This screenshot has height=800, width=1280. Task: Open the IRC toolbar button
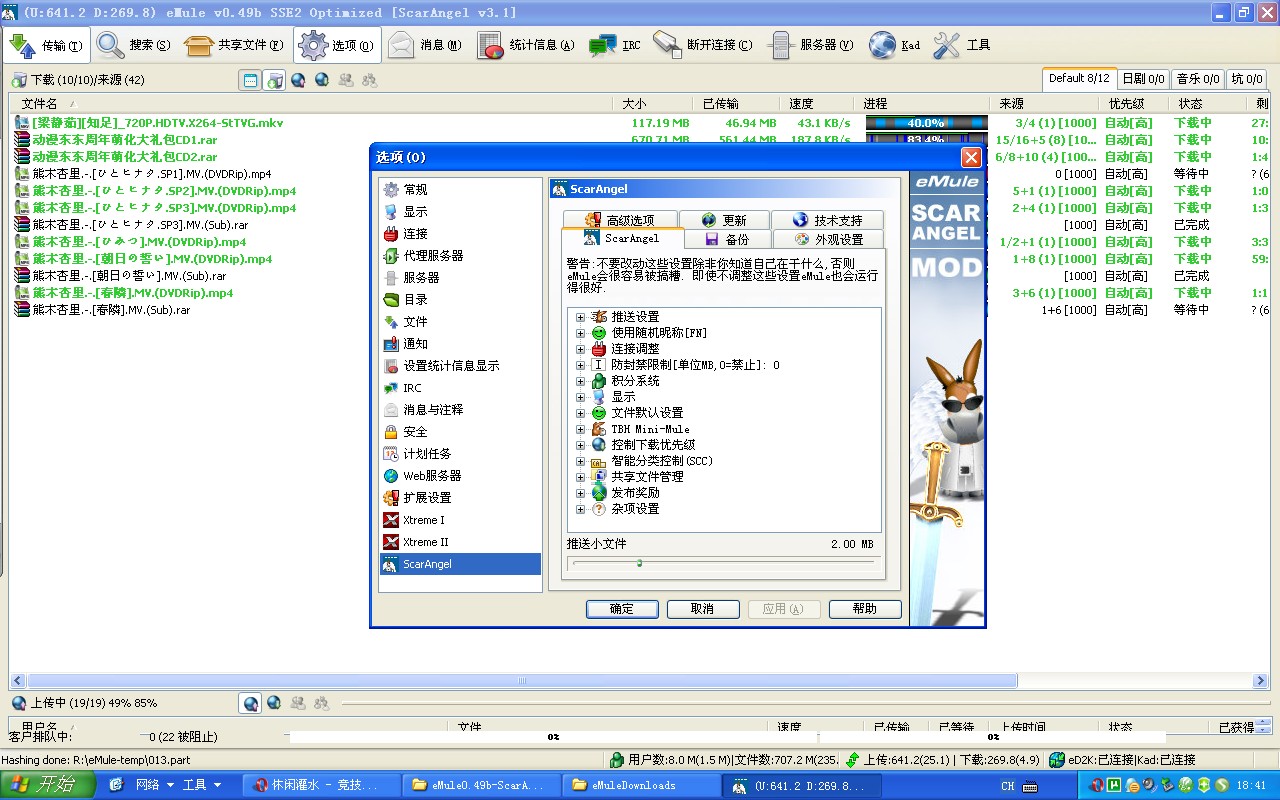tap(615, 45)
